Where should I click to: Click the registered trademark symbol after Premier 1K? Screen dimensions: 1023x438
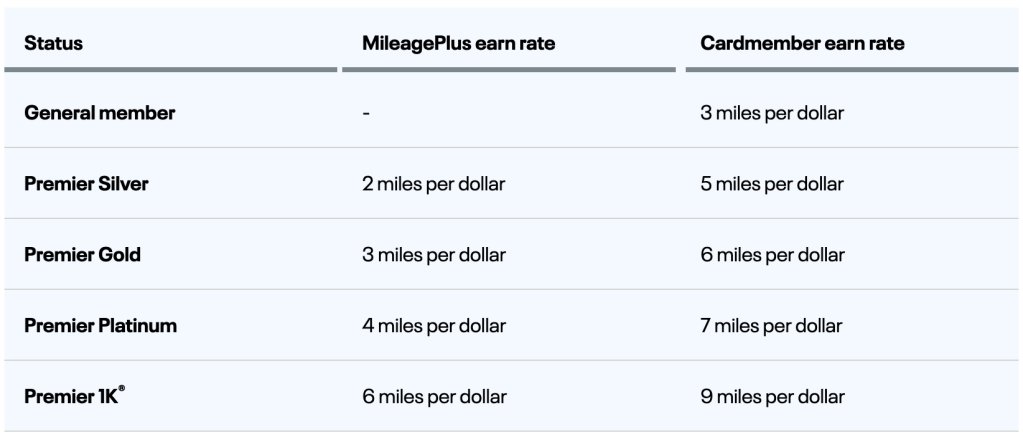pyautogui.click(x=122, y=389)
